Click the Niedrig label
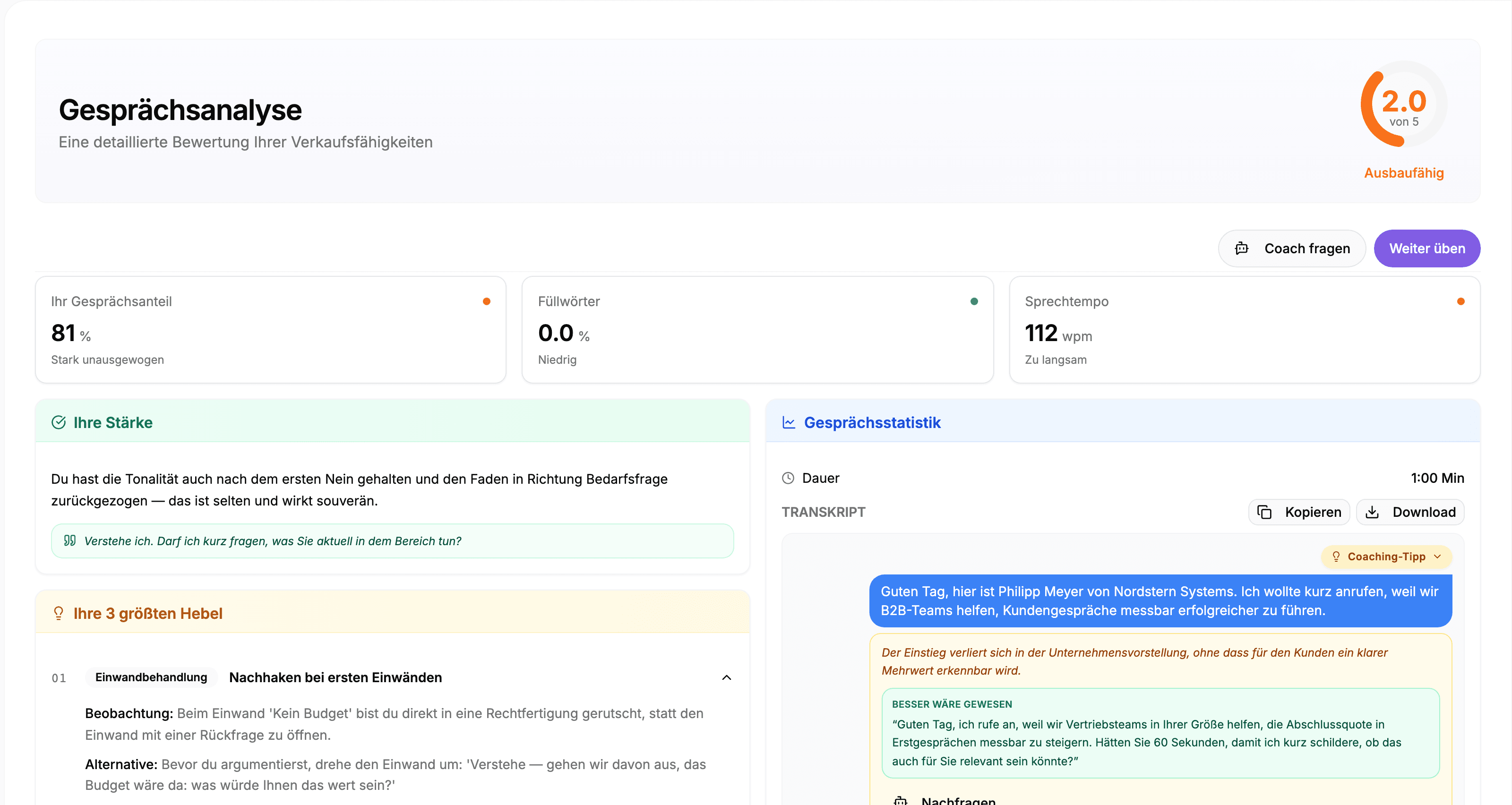Screen dimensions: 1512x805 pos(557,360)
